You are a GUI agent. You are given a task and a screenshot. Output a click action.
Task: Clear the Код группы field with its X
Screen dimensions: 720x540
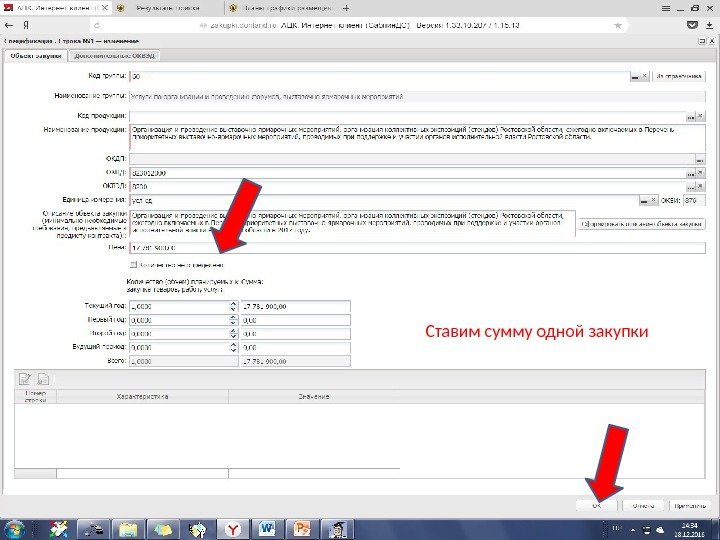tap(645, 76)
